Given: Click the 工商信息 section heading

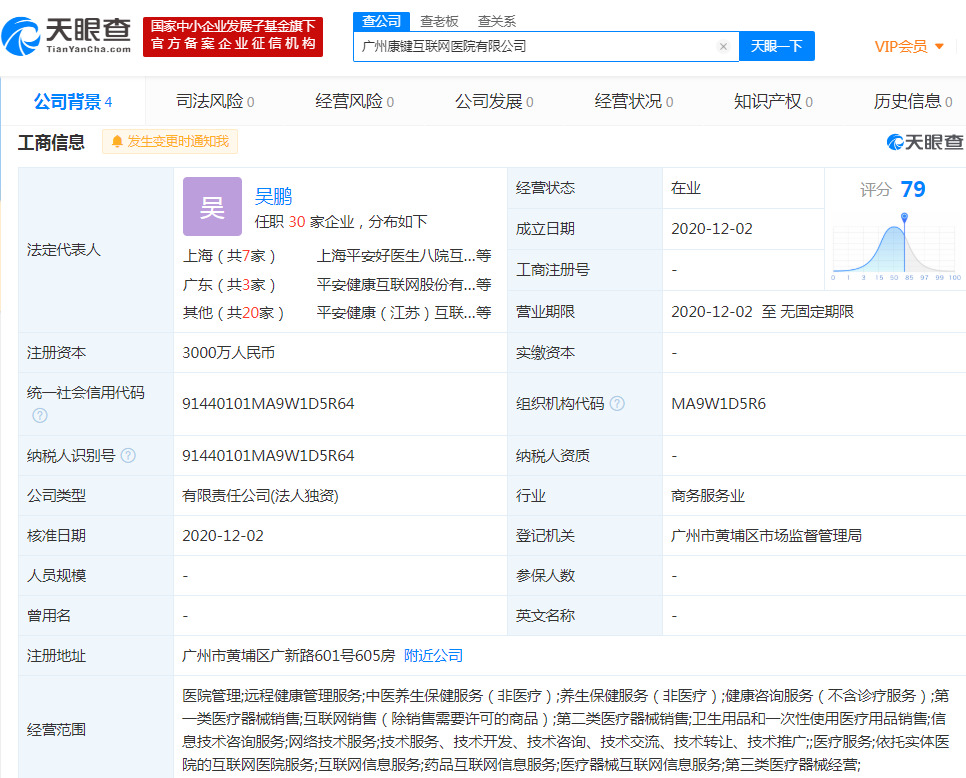Looking at the screenshot, I should [51, 142].
